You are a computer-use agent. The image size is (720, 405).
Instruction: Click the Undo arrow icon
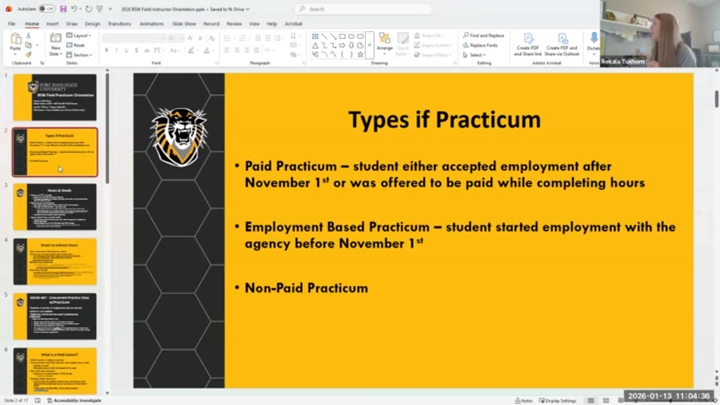click(x=74, y=9)
